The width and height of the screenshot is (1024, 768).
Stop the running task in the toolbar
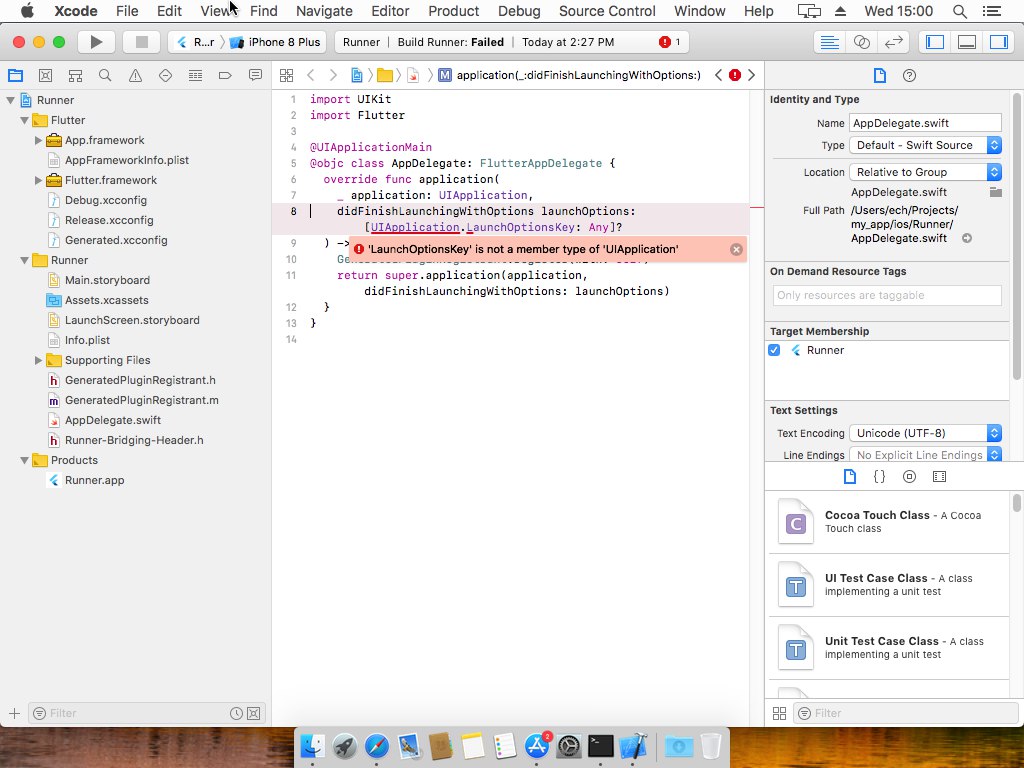click(x=141, y=42)
